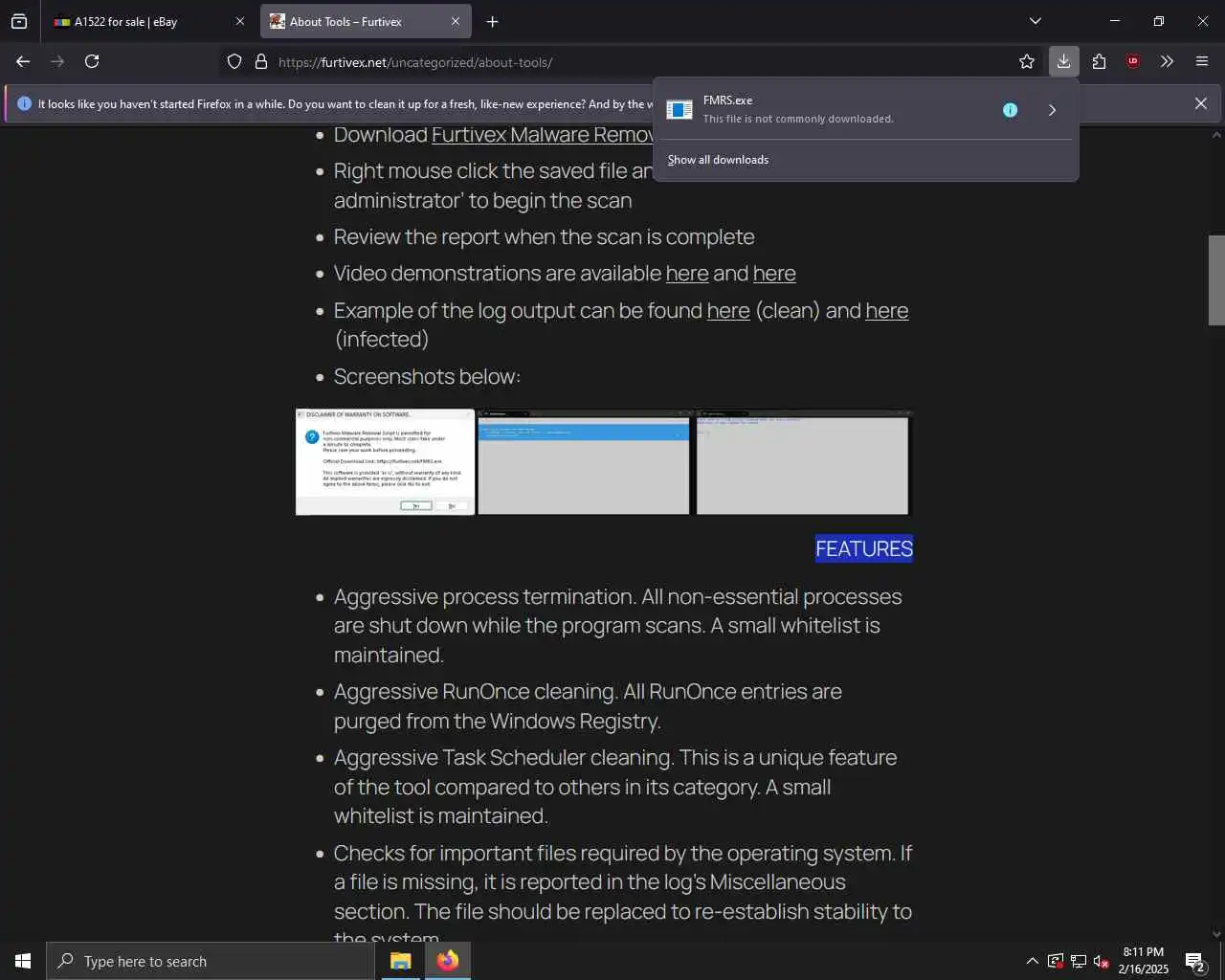
Task: Open the extensions puzzle icon
Action: tap(1099, 61)
